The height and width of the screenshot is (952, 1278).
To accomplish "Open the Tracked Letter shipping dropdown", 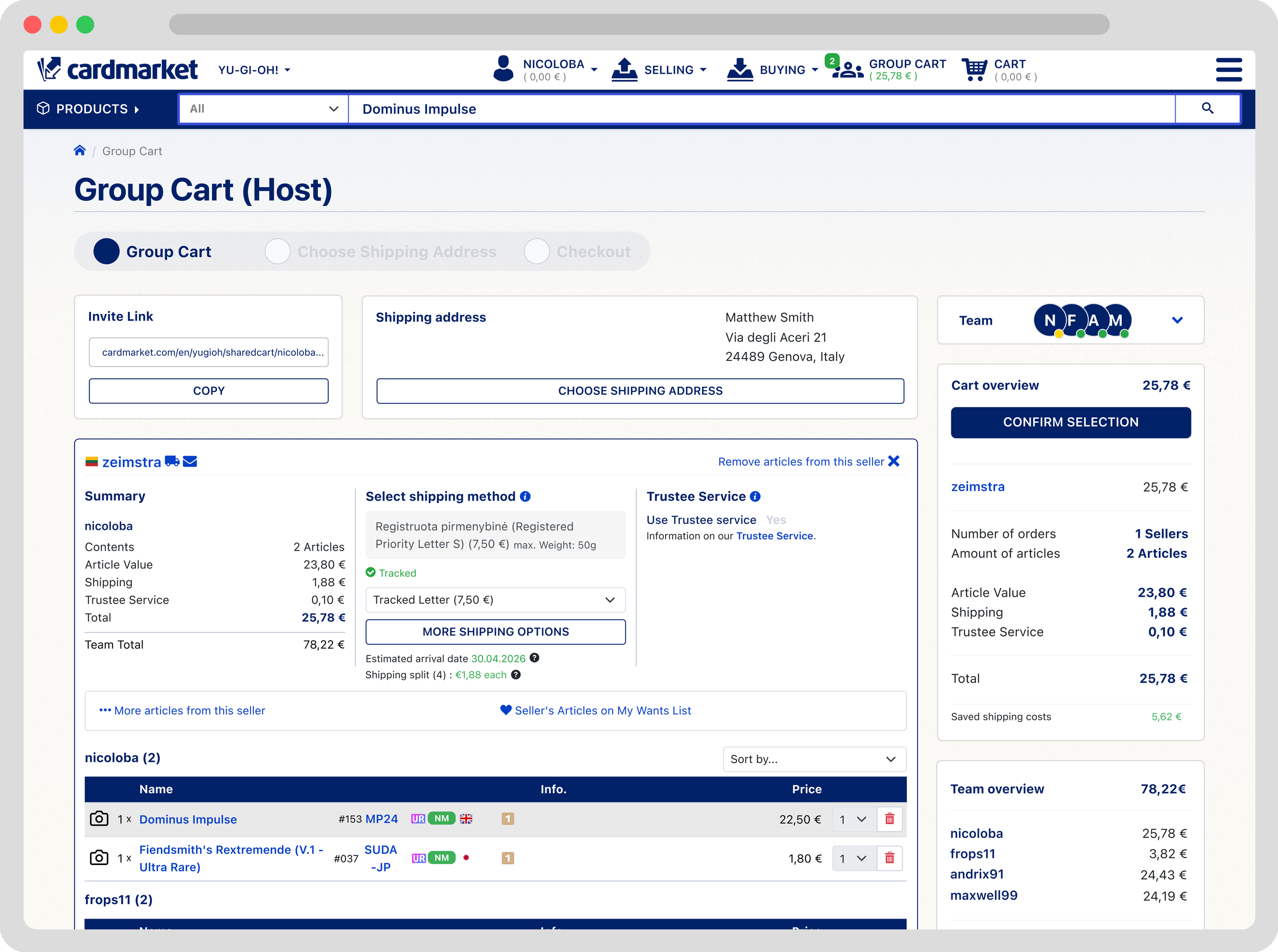I will 494,600.
